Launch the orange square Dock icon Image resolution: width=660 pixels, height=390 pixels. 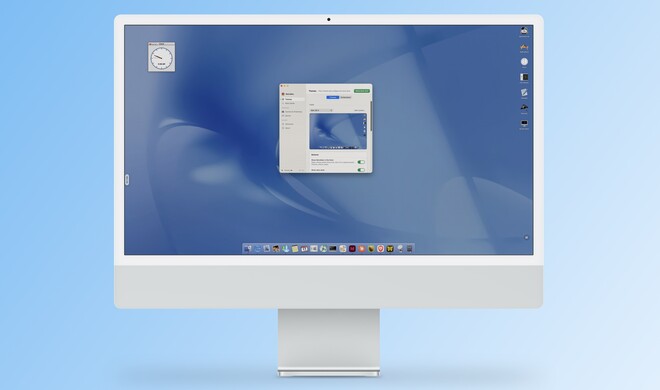(x=362, y=249)
